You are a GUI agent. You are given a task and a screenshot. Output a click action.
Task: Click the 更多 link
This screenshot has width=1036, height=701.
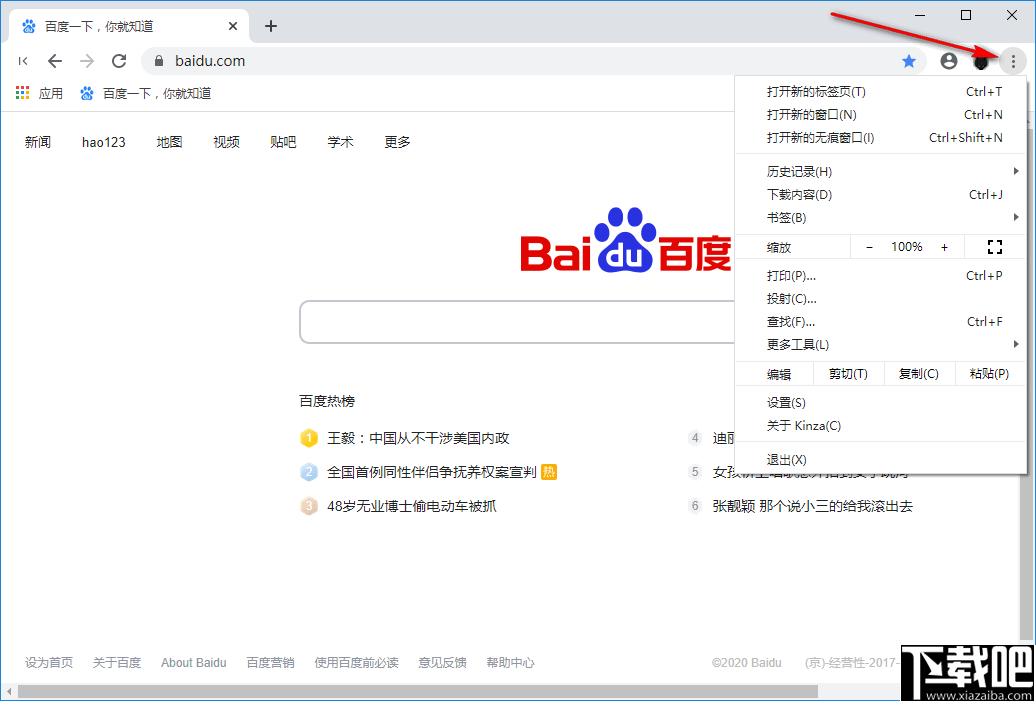398,142
